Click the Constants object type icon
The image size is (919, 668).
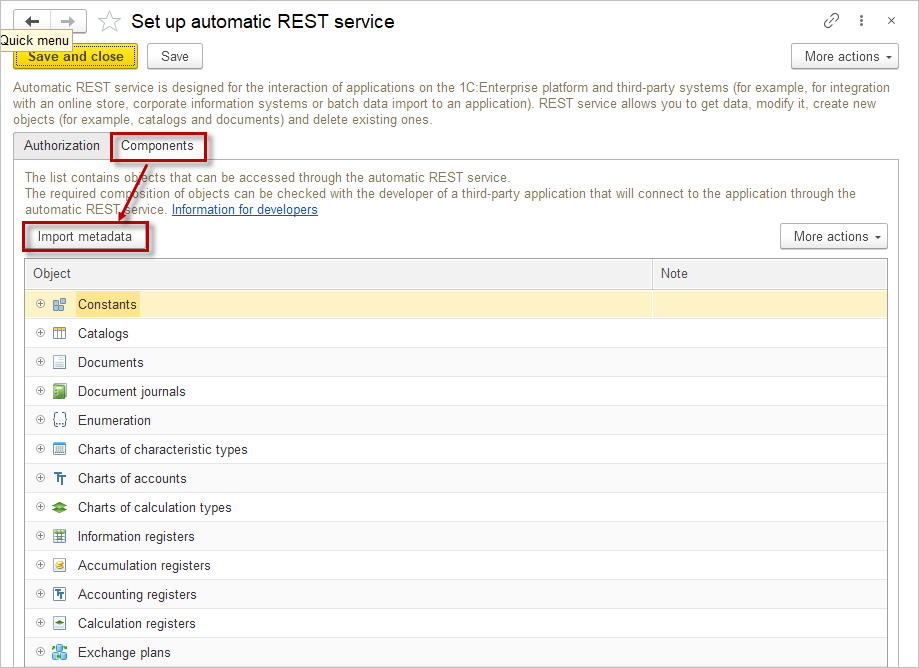click(59, 305)
